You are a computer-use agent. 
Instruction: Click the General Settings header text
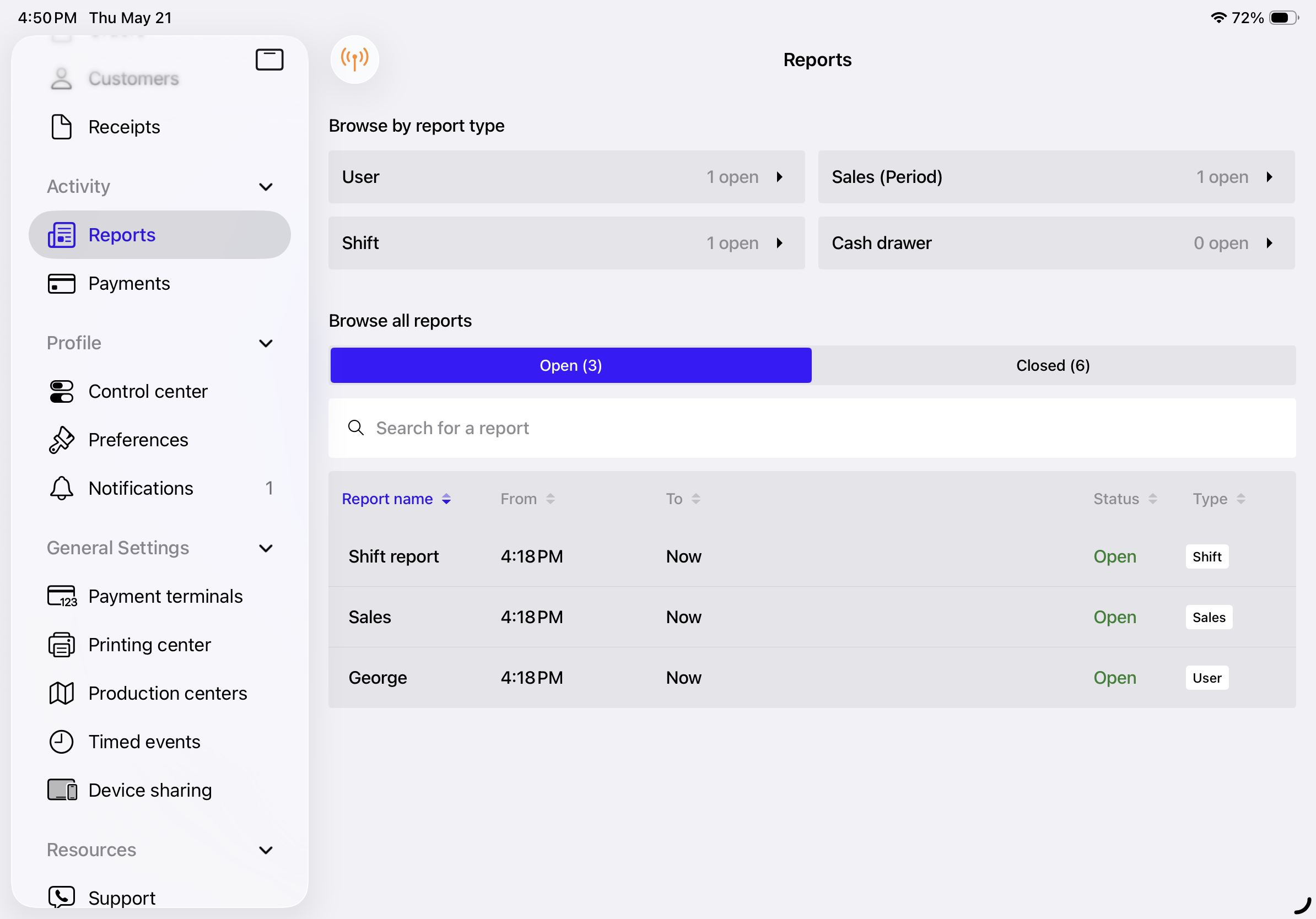117,548
